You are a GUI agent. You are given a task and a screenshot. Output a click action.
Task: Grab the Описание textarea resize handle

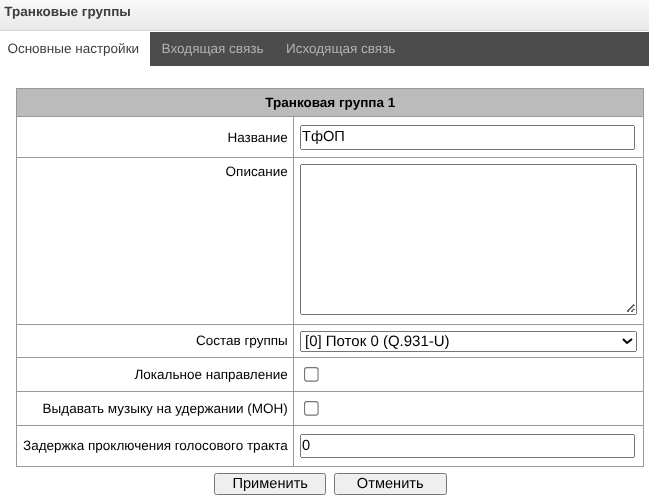[631, 309]
